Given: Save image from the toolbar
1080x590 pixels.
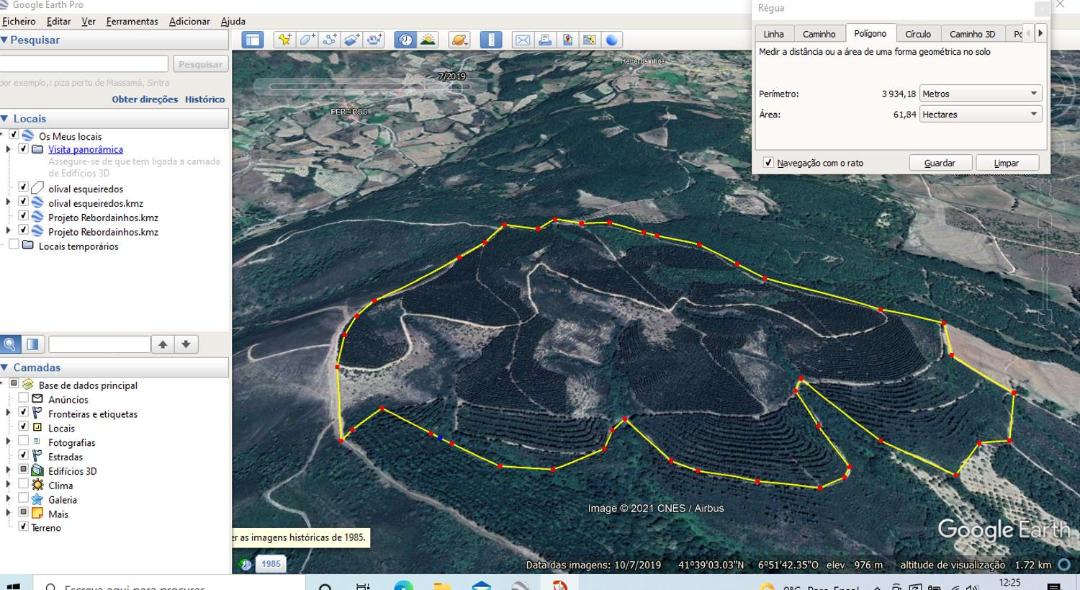Looking at the screenshot, I should [x=567, y=40].
